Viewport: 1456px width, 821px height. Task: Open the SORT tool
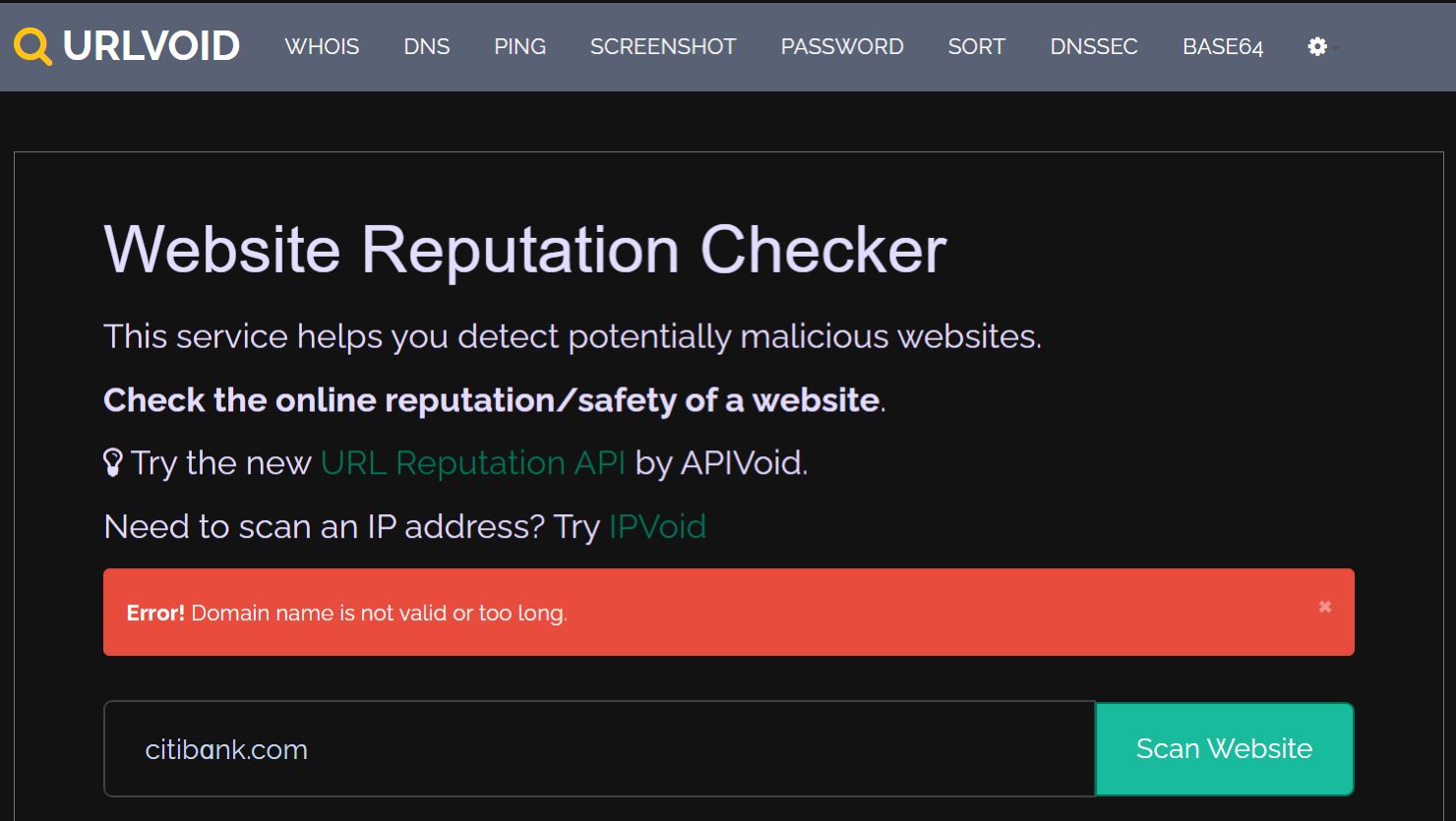977,46
